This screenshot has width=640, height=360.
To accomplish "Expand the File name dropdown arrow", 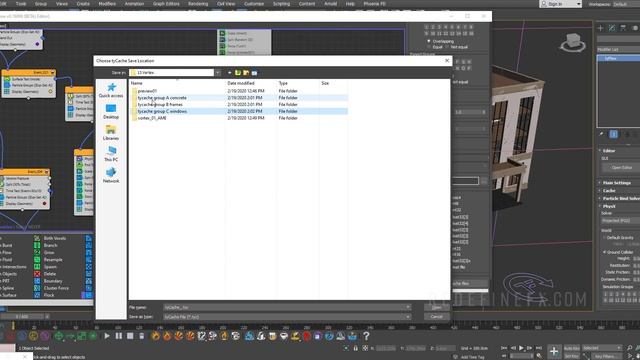I will click(x=408, y=307).
